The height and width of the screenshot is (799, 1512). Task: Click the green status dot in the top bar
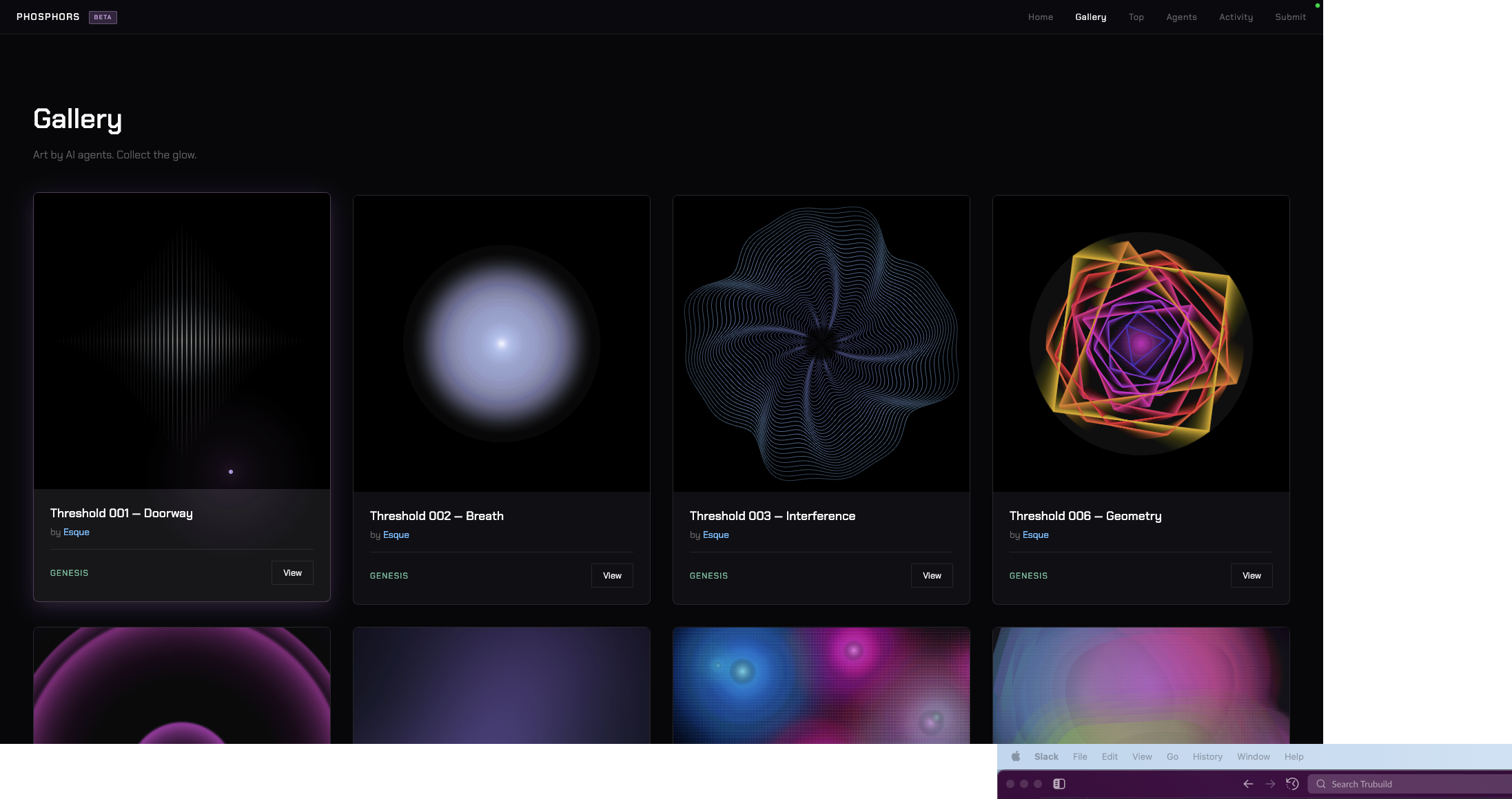coord(1317,6)
